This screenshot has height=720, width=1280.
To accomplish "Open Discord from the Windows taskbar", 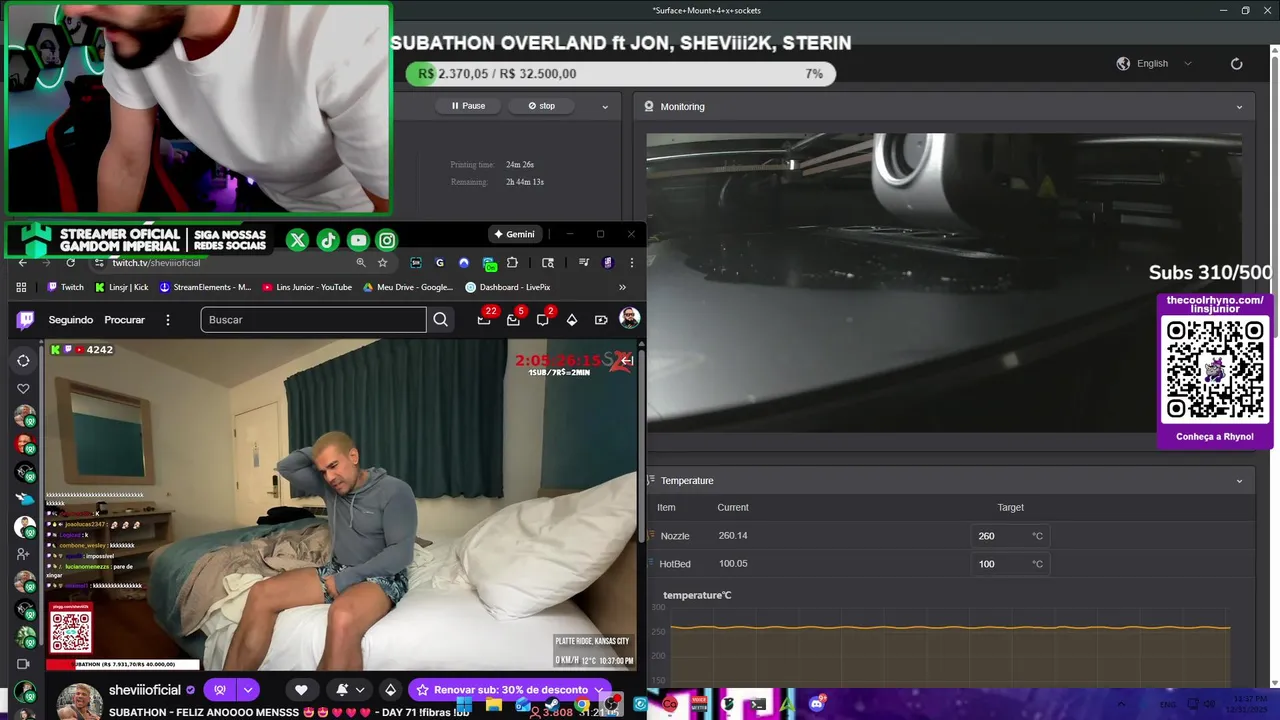I will 817,704.
